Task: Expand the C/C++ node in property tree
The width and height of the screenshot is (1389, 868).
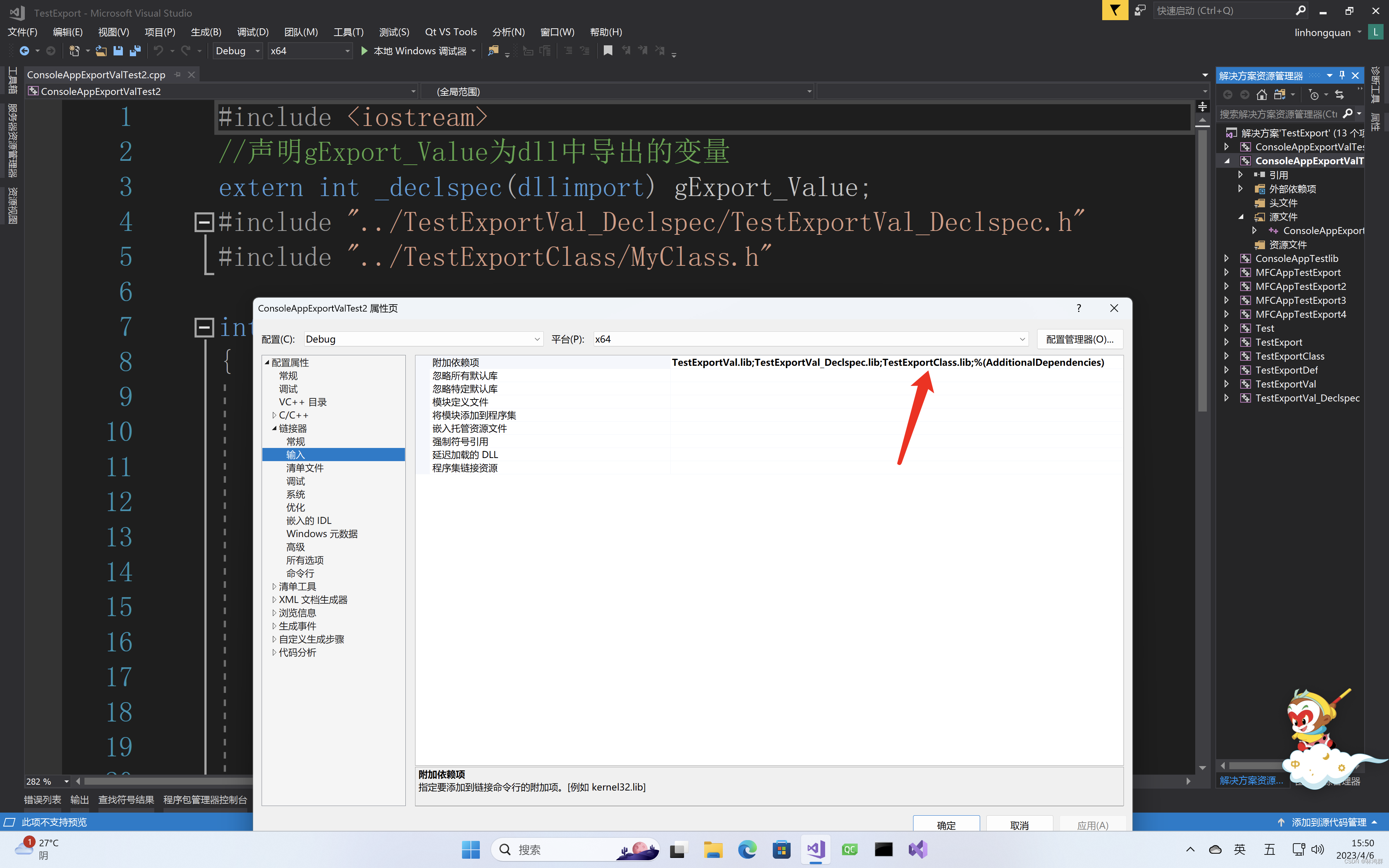Action: click(x=274, y=415)
